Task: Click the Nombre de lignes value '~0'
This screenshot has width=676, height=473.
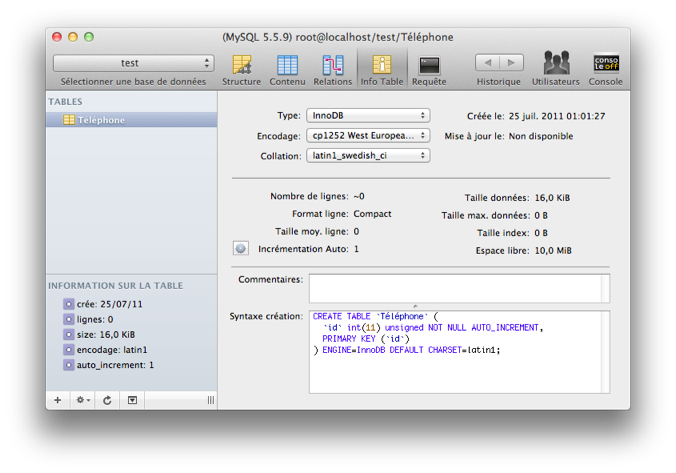Action: pyautogui.click(x=359, y=196)
